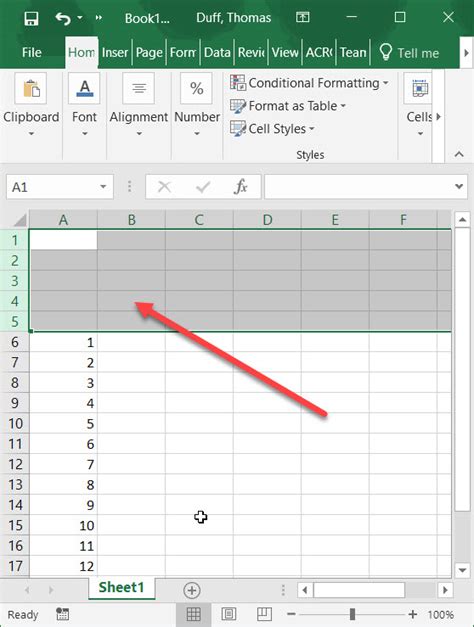Screen dimensions: 474x627
Task: Open the File tab
Action: click(x=32, y=52)
